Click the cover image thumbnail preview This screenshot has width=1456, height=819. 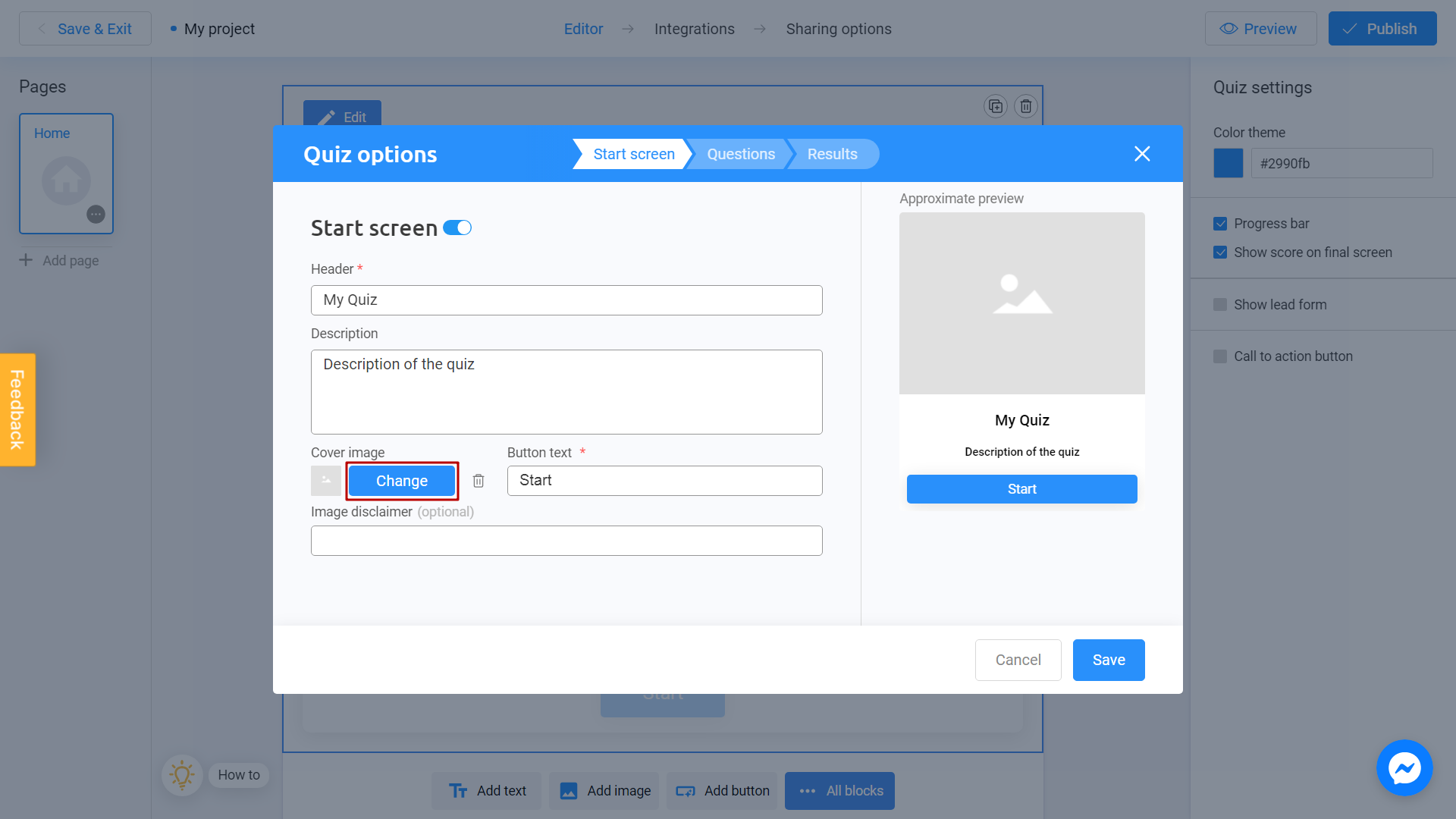326,481
